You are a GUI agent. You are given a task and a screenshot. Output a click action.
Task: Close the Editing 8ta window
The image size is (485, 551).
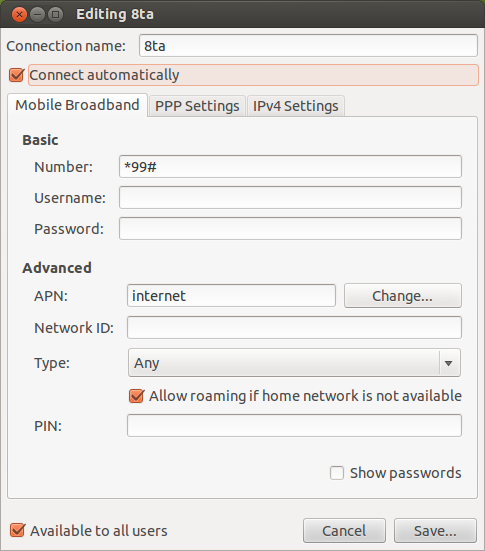[x=19, y=15]
